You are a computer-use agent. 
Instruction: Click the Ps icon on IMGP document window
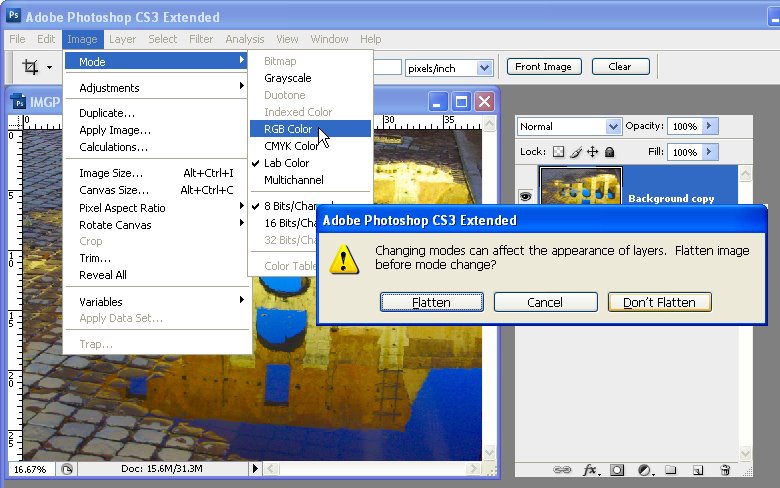18,102
